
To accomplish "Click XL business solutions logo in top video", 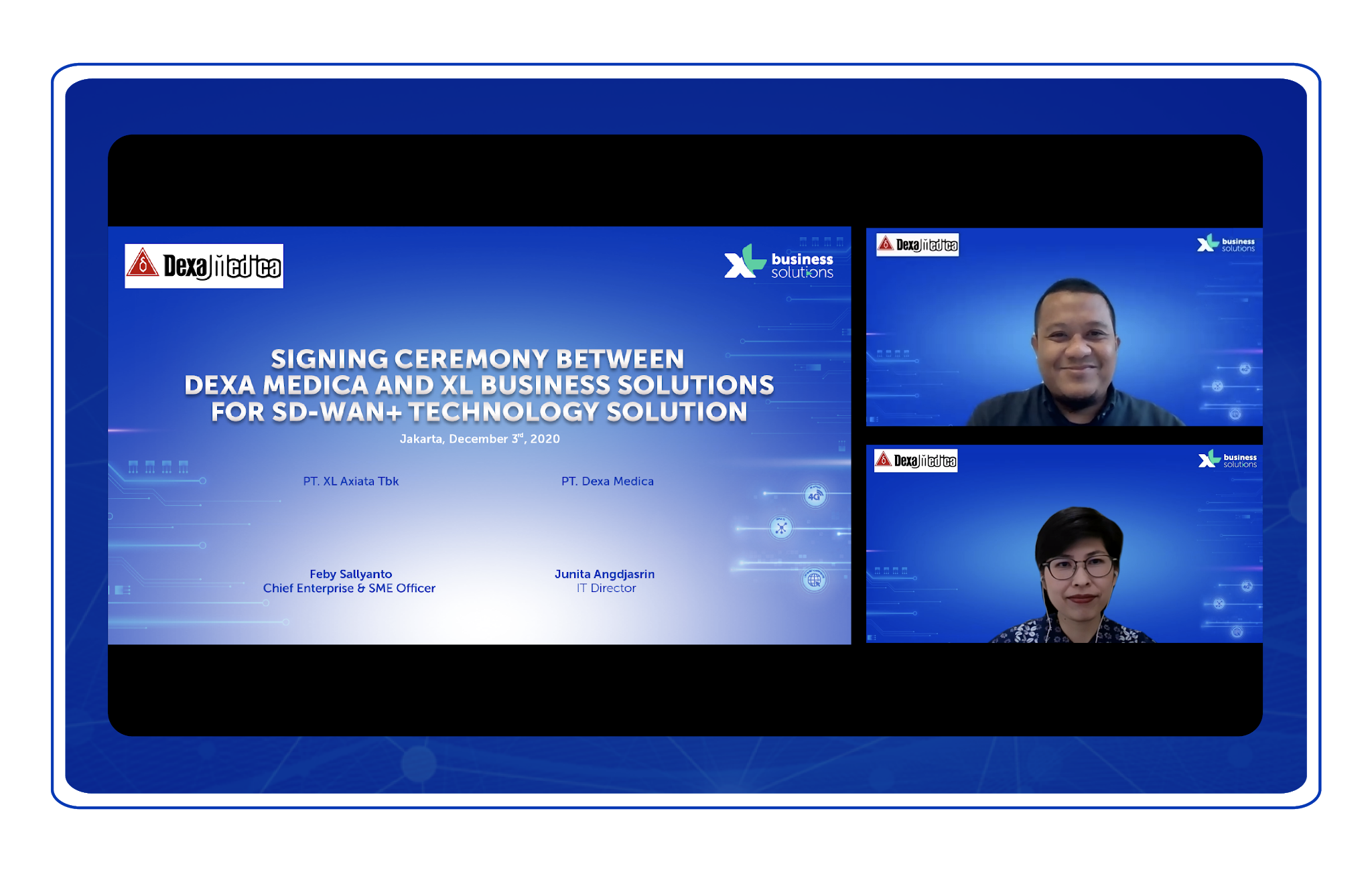I will click(x=1226, y=244).
